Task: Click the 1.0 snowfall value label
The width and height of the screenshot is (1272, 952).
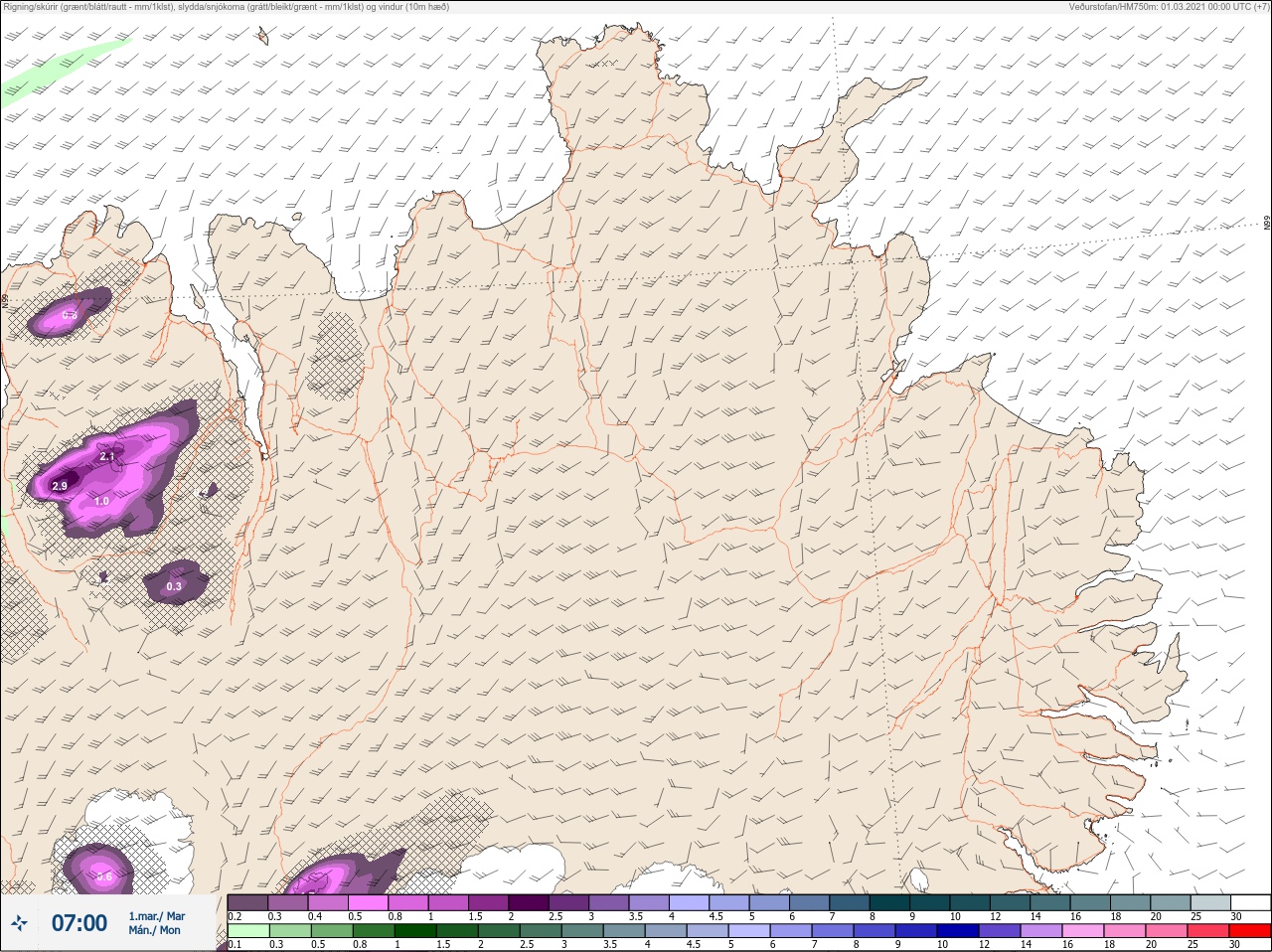Action: pos(101,502)
